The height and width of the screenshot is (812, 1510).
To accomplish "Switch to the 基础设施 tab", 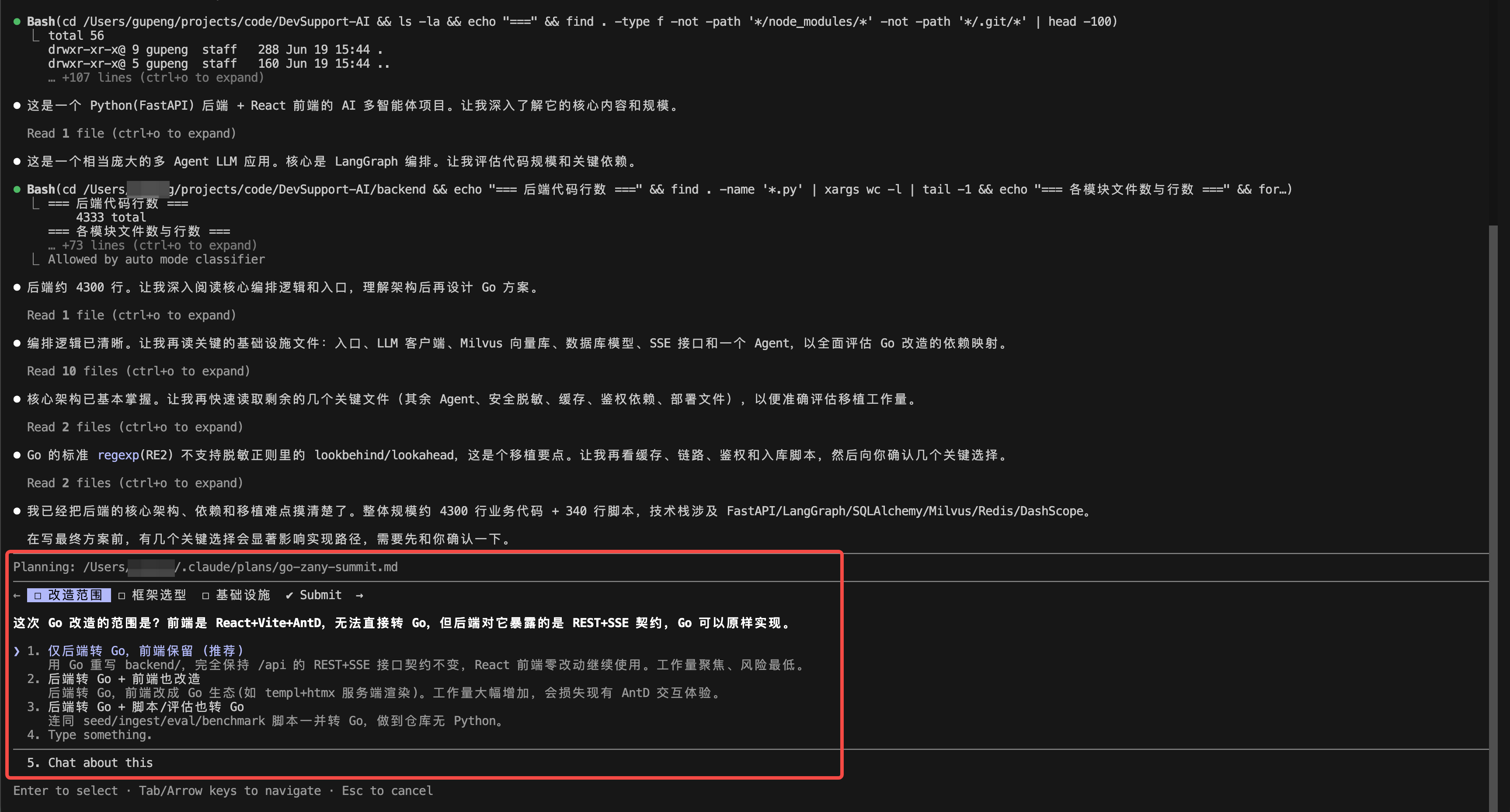I will 236,595.
